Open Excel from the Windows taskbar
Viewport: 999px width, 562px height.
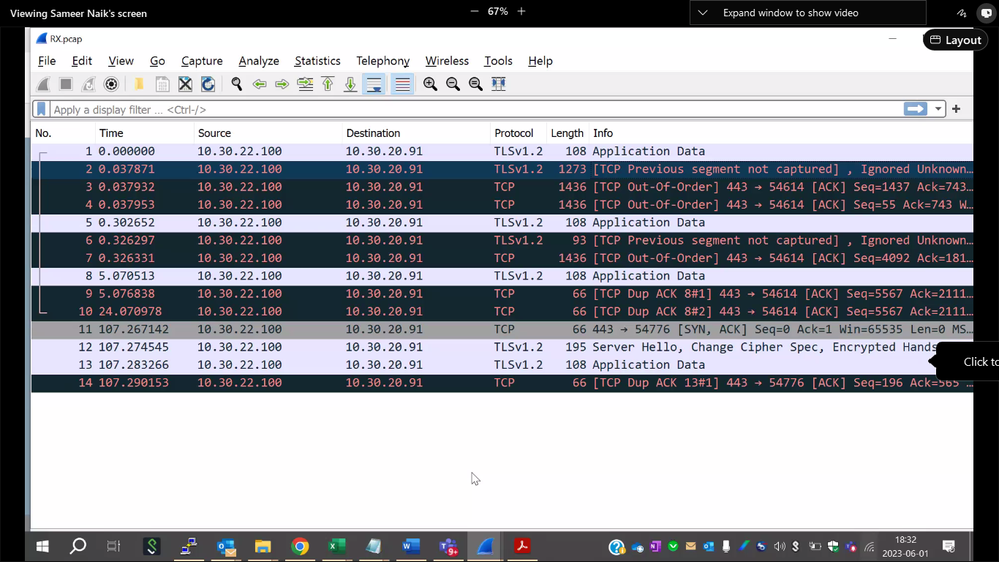(x=337, y=547)
